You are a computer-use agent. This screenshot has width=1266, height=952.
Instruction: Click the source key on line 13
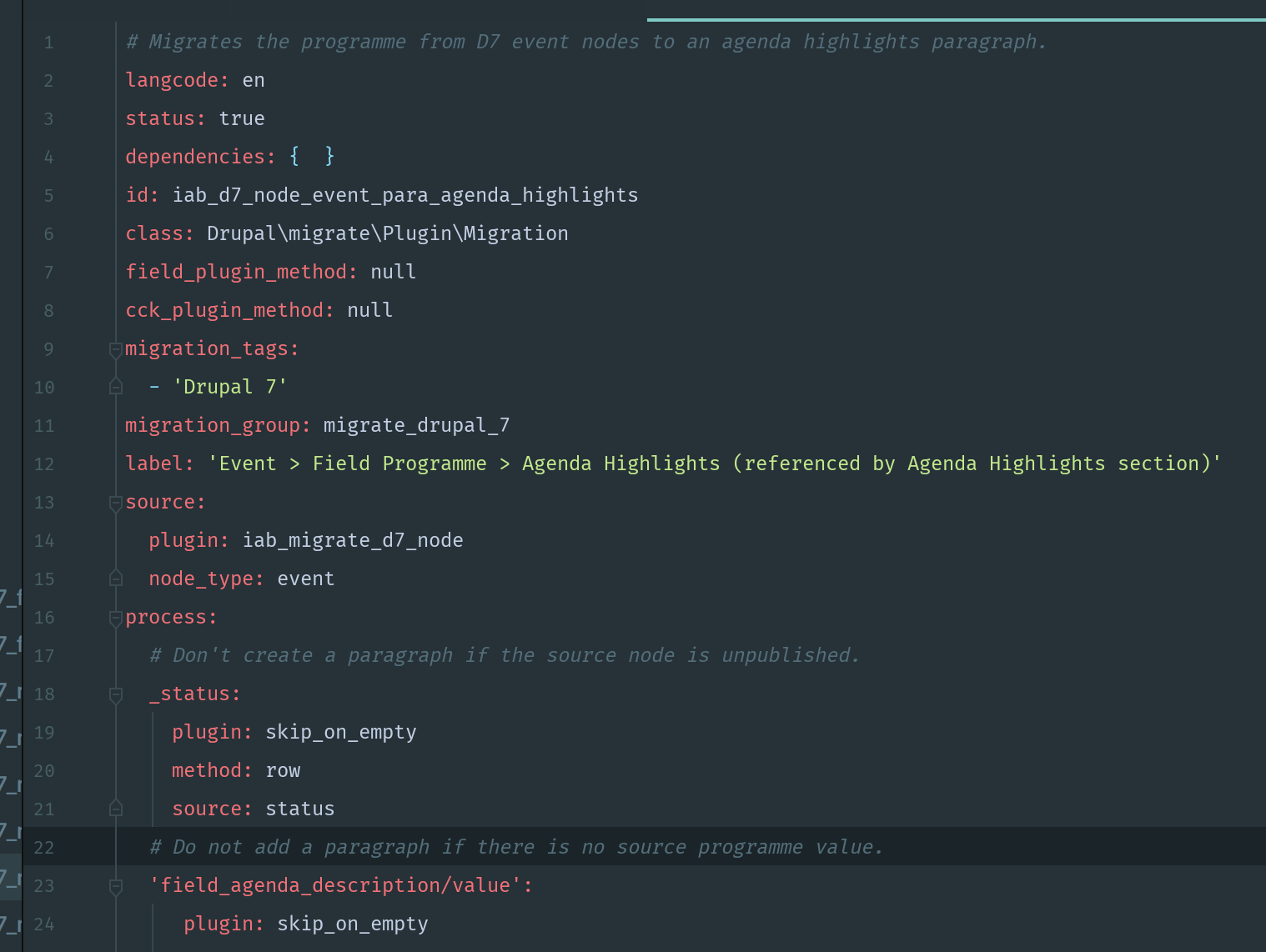point(165,502)
